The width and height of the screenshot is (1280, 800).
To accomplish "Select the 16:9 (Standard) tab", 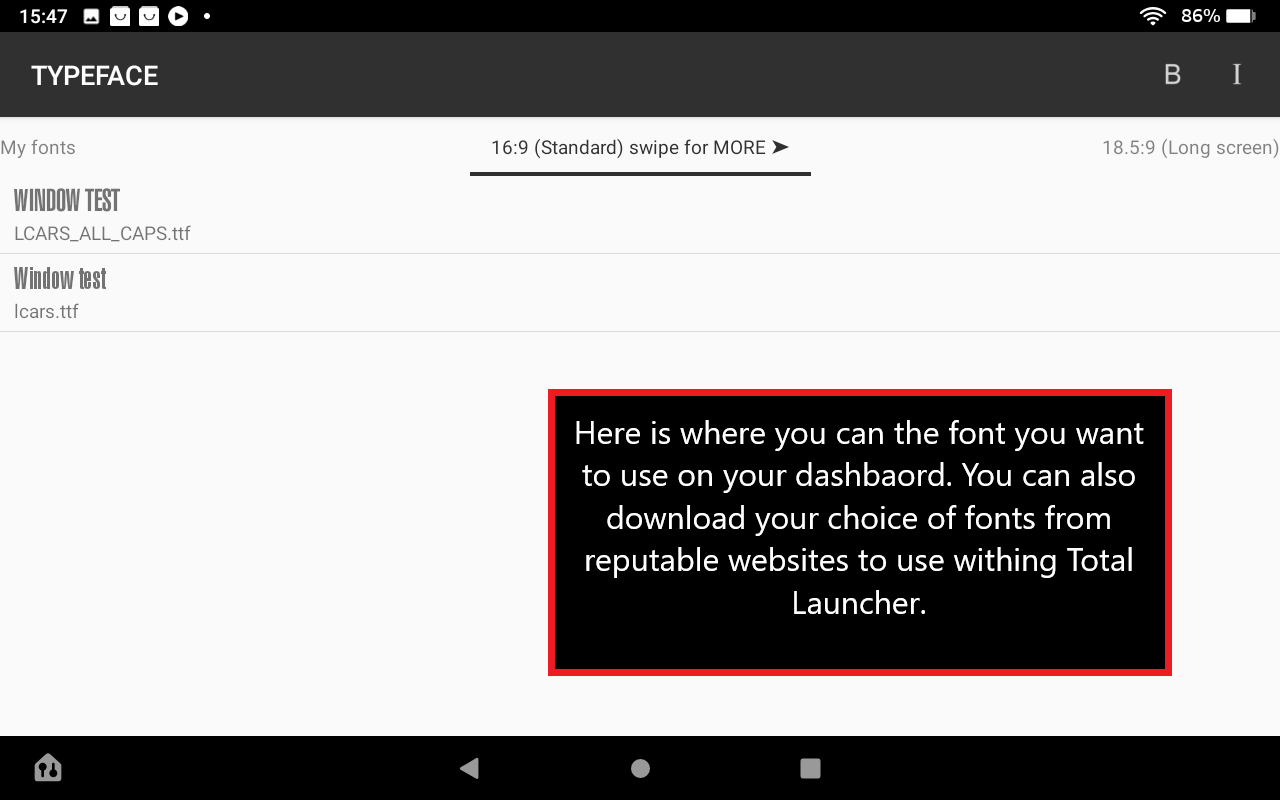I will pos(640,147).
